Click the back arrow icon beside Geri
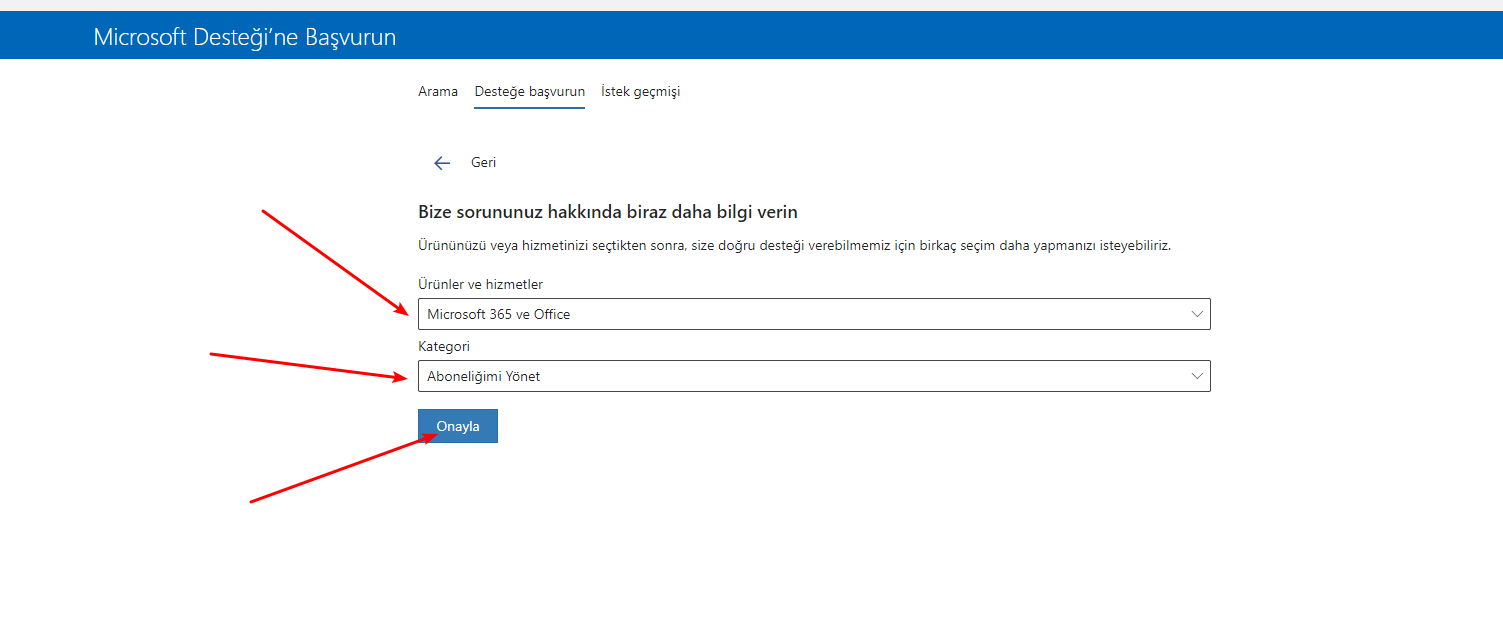1503x629 pixels. click(x=442, y=163)
